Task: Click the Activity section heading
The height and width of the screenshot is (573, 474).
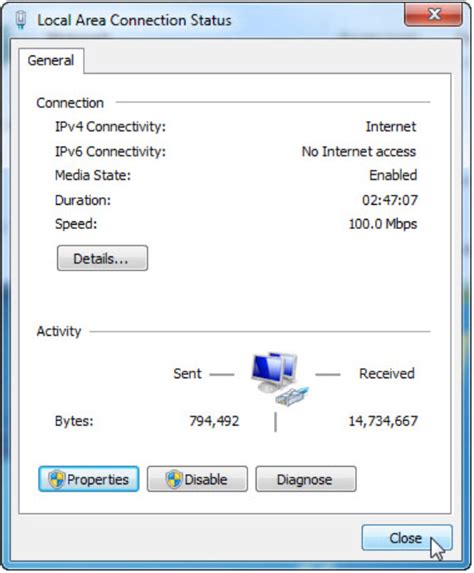Action: (x=59, y=331)
